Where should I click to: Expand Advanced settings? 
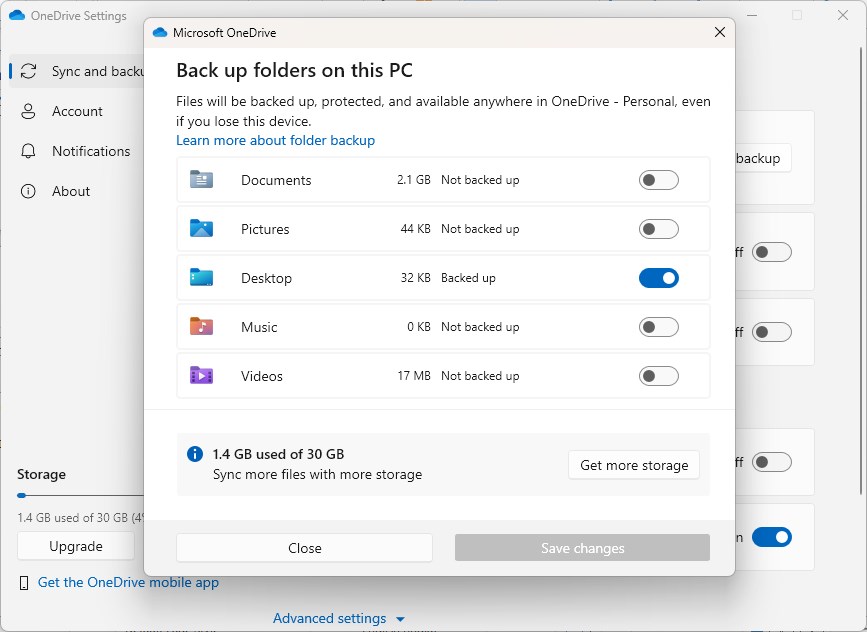pos(339,619)
